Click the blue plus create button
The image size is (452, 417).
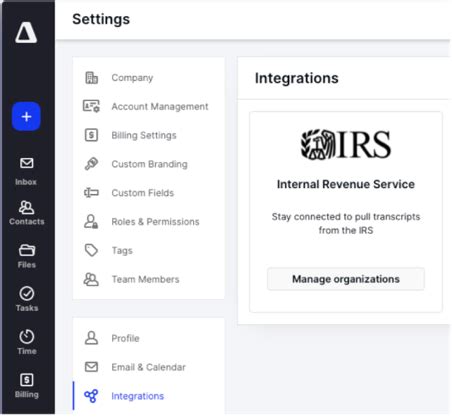(x=26, y=117)
